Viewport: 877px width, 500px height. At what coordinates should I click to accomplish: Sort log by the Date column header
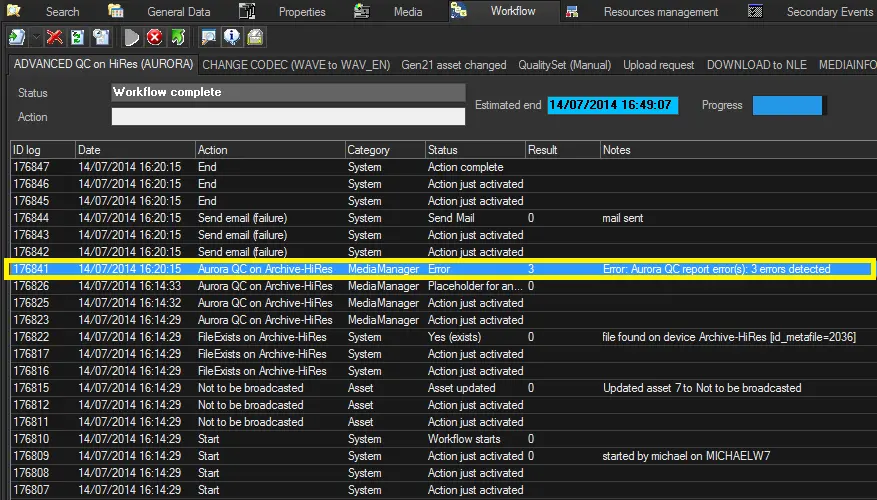pyautogui.click(x=134, y=150)
